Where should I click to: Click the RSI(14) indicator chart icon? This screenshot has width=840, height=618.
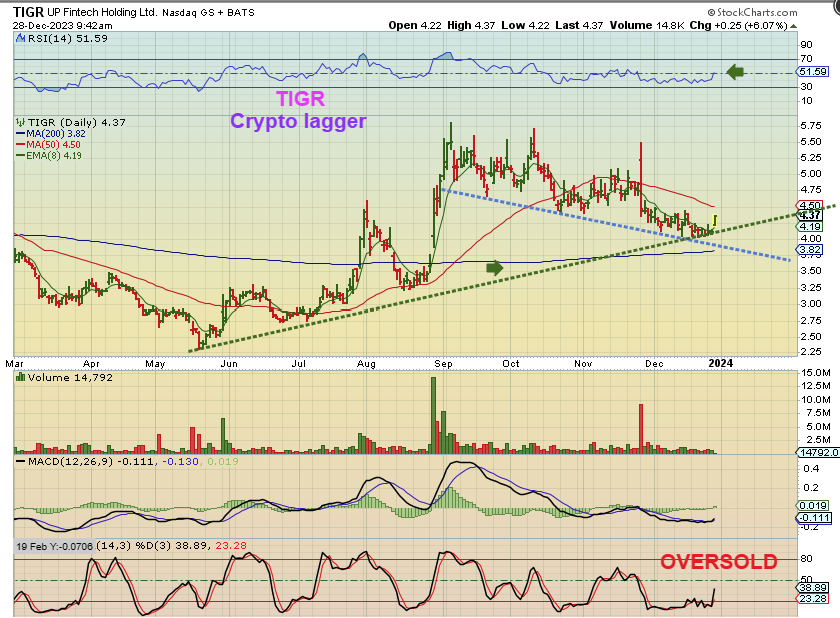point(19,36)
